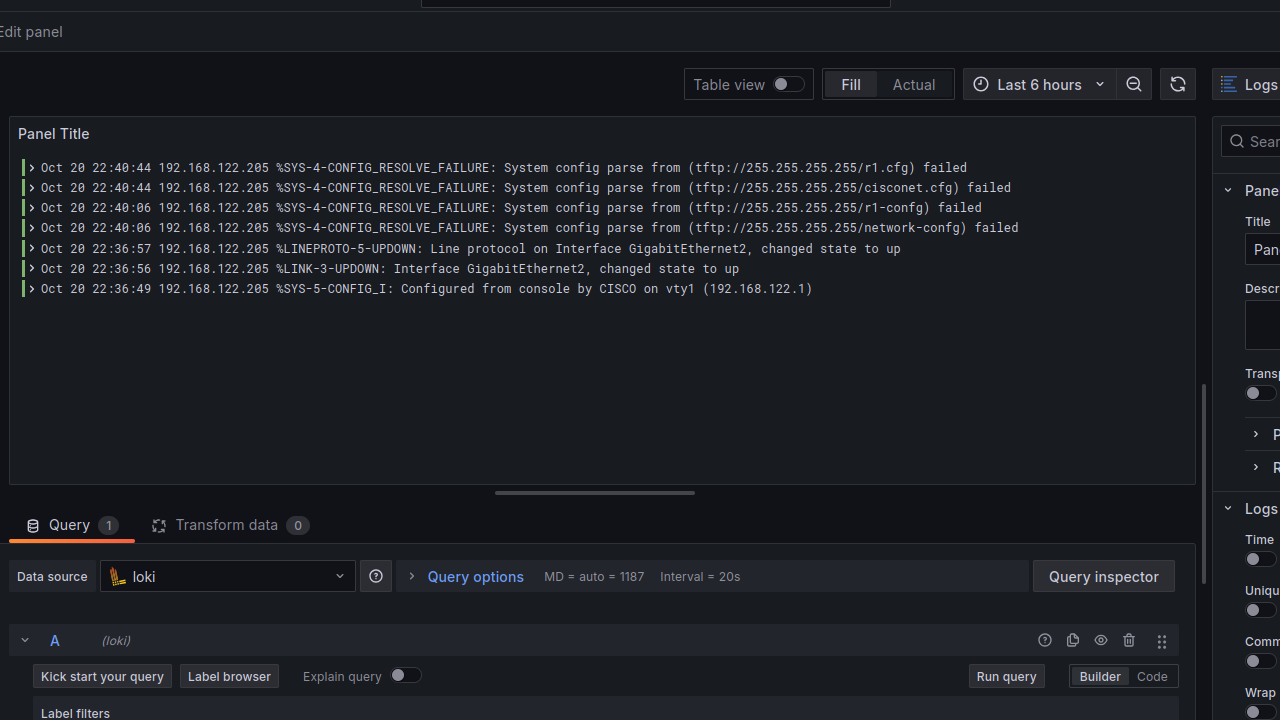Click the Panel Title header

(53, 133)
